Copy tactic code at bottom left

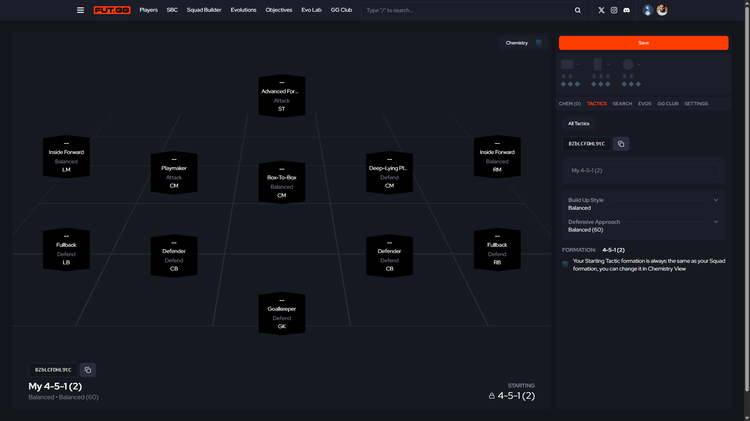87,370
